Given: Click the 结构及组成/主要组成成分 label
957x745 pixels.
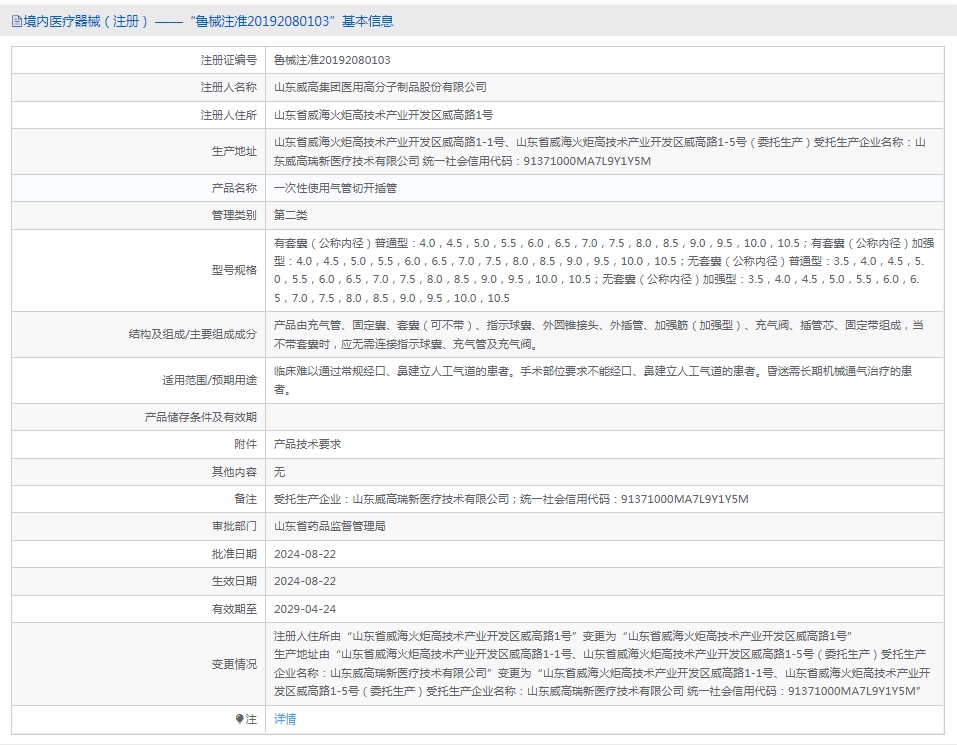Looking at the screenshot, I should point(193,334).
